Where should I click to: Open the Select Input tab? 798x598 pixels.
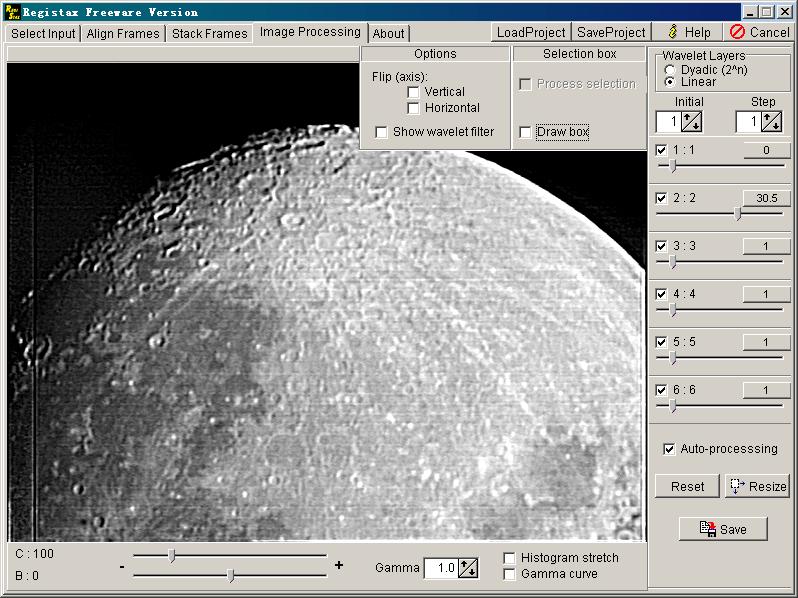pos(43,34)
